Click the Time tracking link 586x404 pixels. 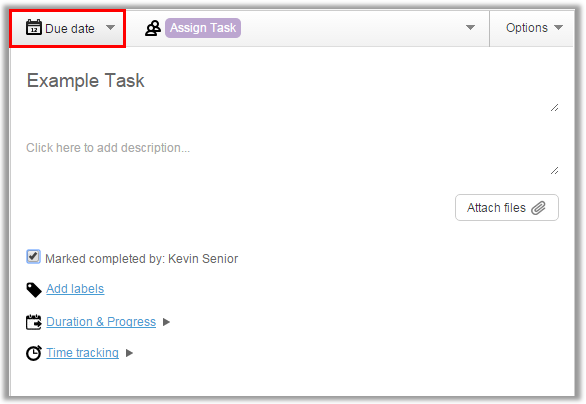[83, 353]
